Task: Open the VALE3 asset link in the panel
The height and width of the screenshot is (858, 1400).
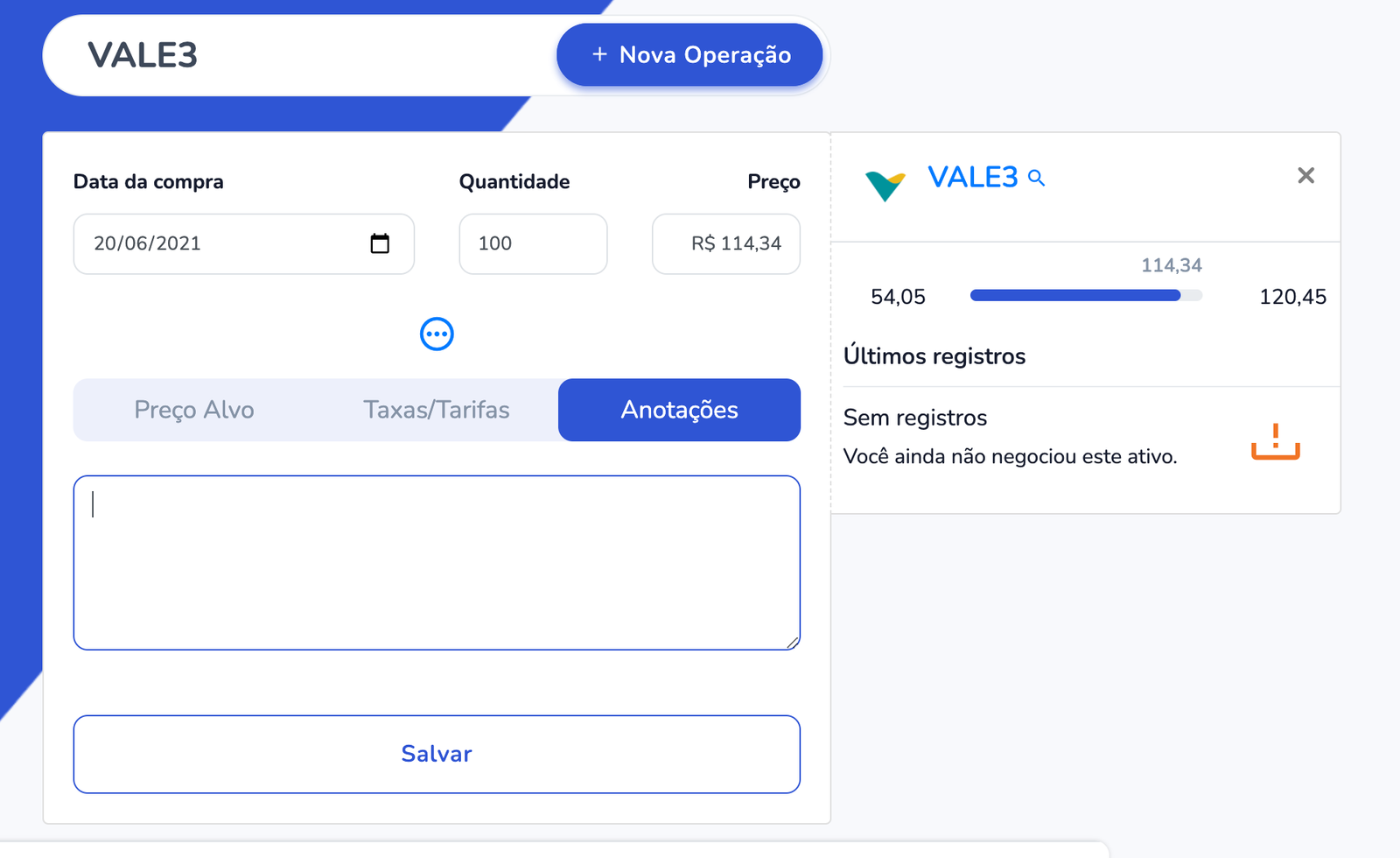Action: [972, 178]
